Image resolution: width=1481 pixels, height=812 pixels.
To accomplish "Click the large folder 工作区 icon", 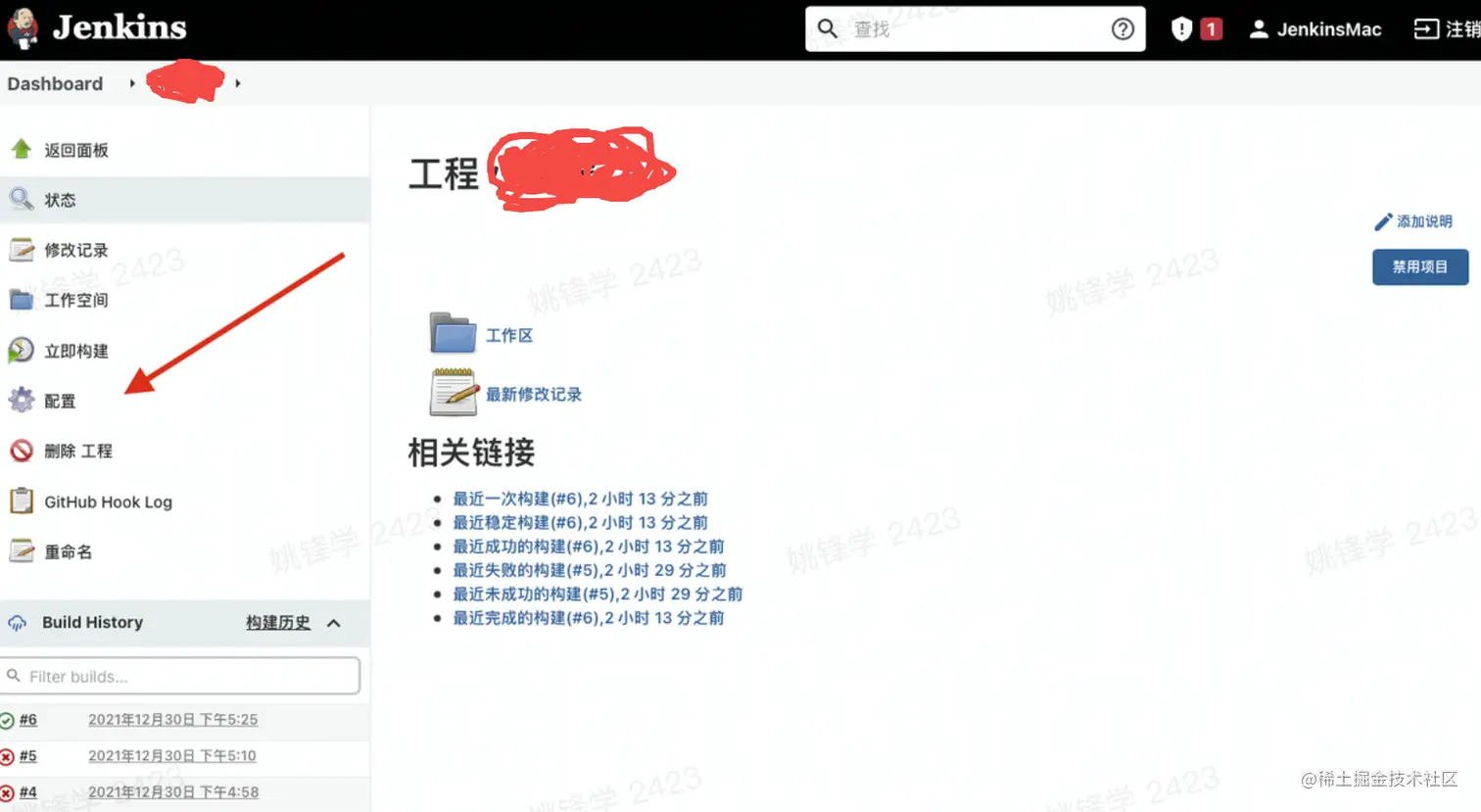I will tap(453, 334).
